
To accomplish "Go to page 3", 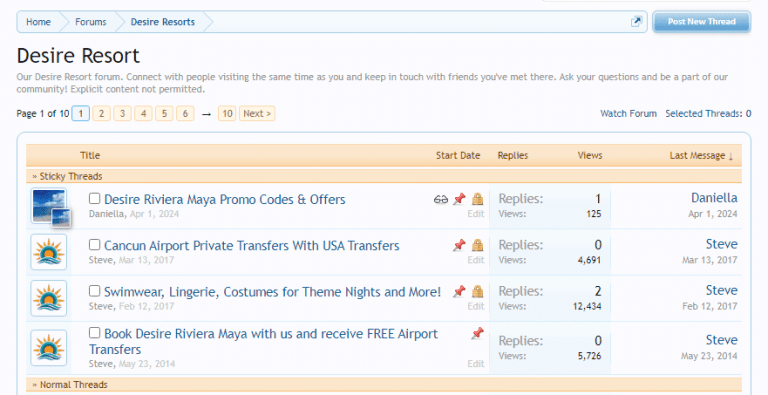I will [x=122, y=114].
